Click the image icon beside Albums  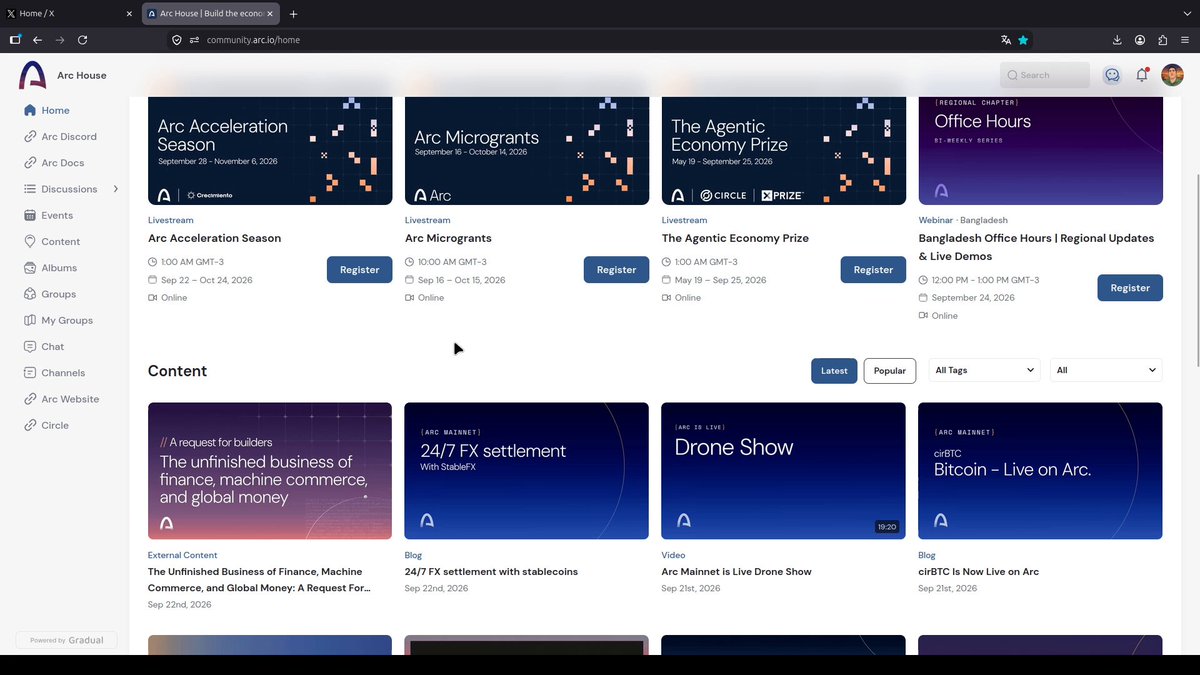click(x=31, y=268)
